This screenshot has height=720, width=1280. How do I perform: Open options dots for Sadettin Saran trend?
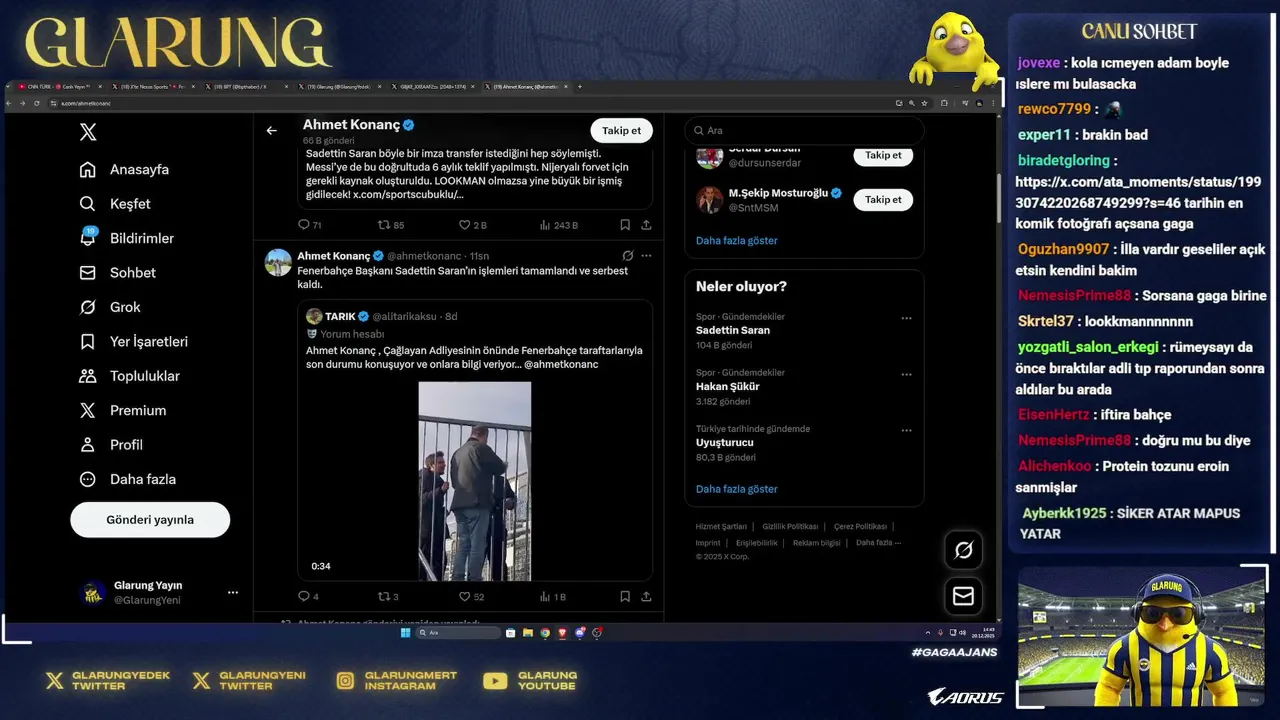[x=906, y=318]
